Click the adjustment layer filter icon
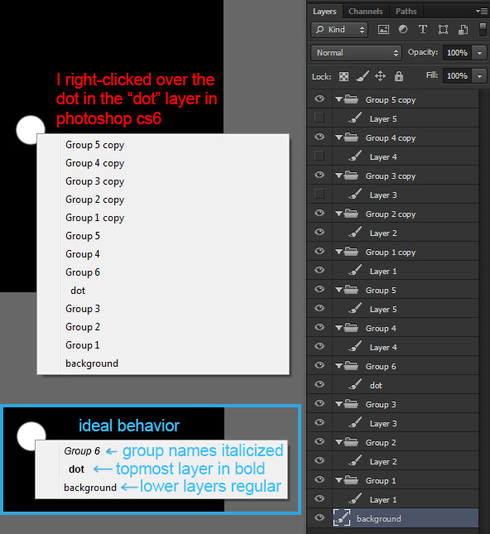The image size is (490, 534). (x=403, y=29)
